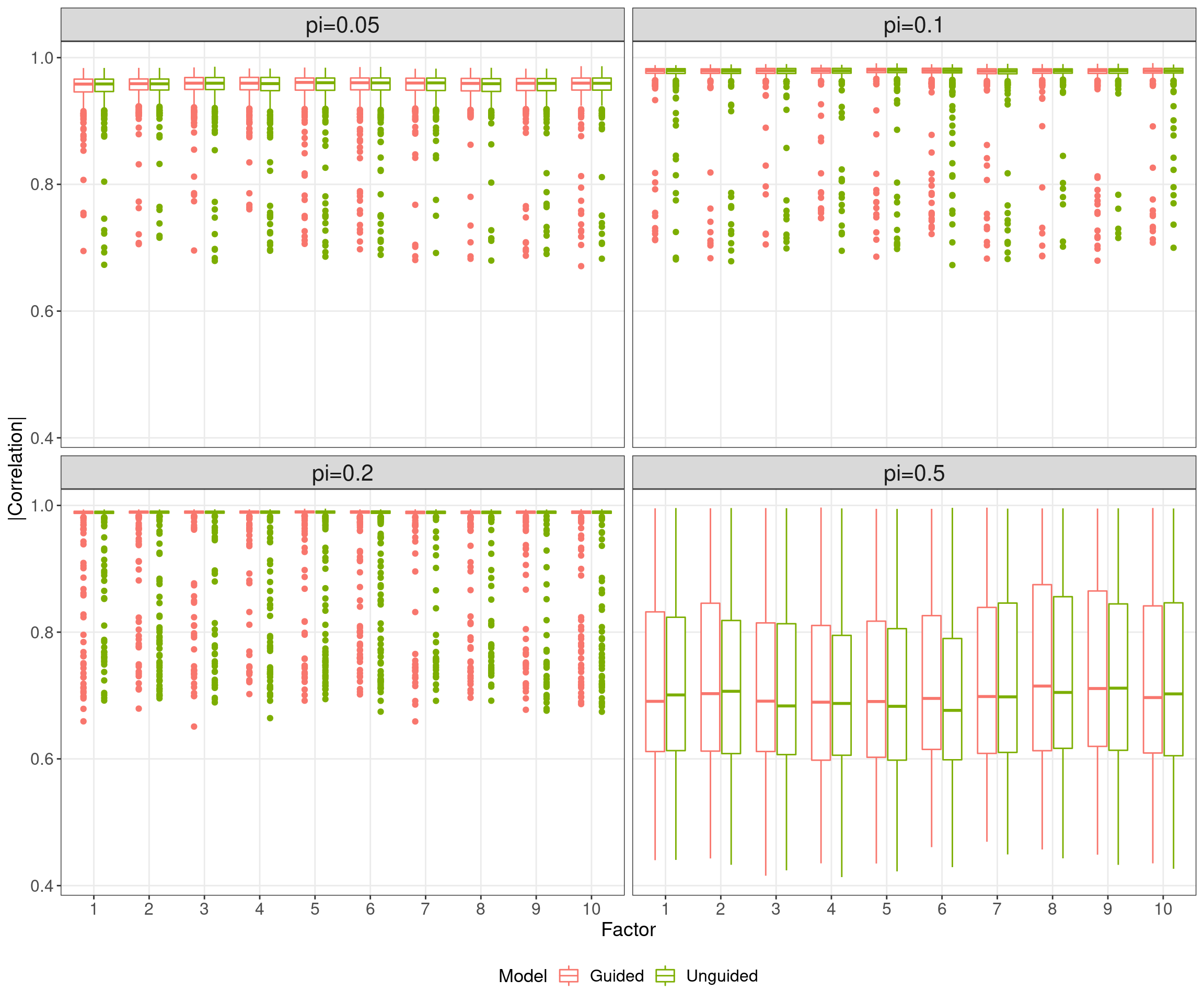Click the 'Factor' x-axis title
Screen dimensions: 1204x1003
coord(628,930)
